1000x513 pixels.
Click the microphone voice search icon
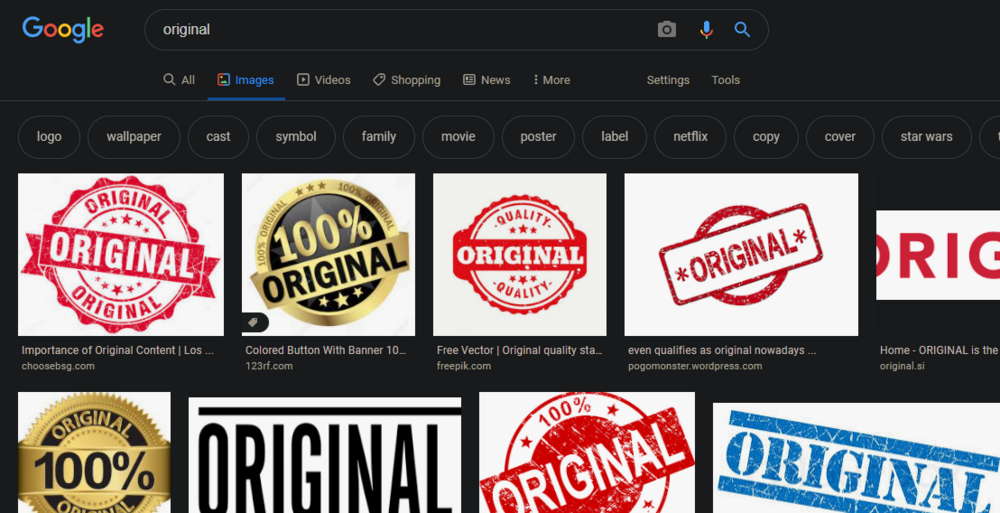(706, 29)
